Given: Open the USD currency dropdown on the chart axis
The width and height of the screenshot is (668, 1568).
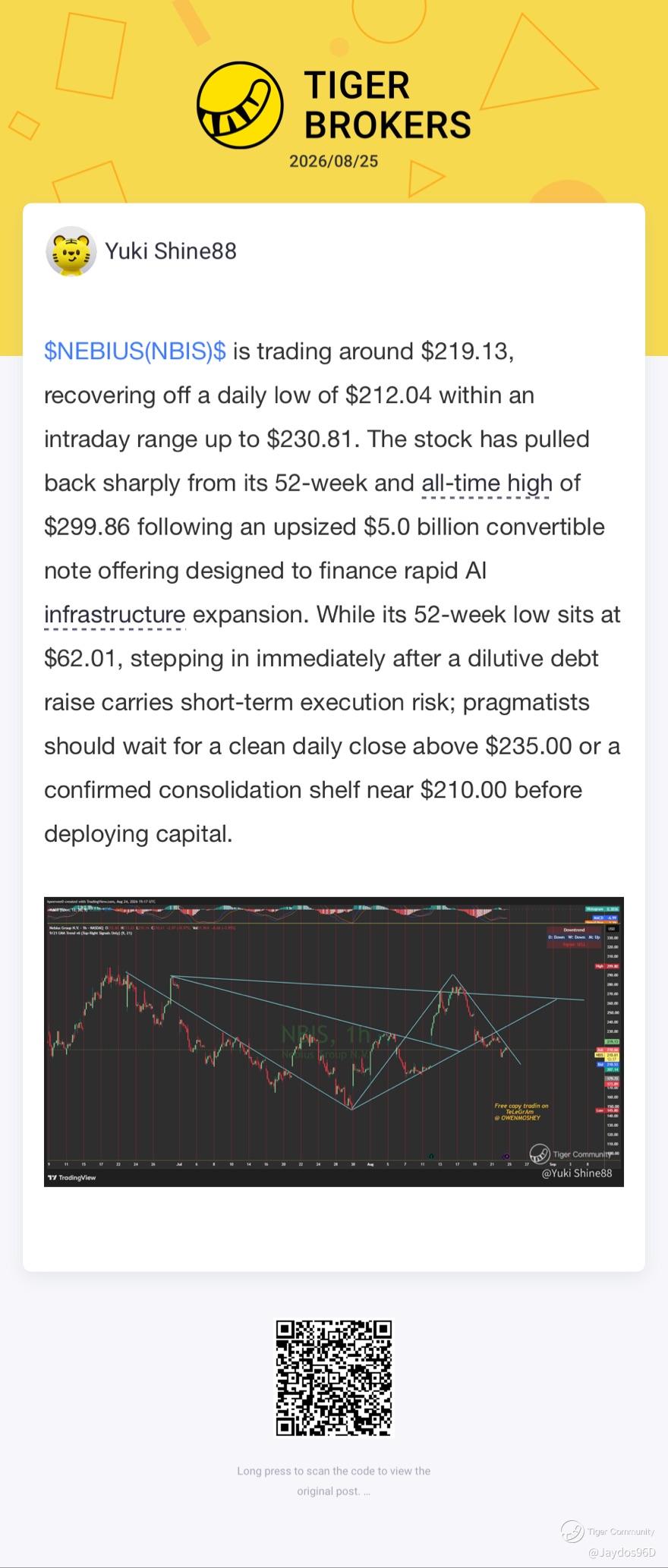Looking at the screenshot, I should click(612, 929).
